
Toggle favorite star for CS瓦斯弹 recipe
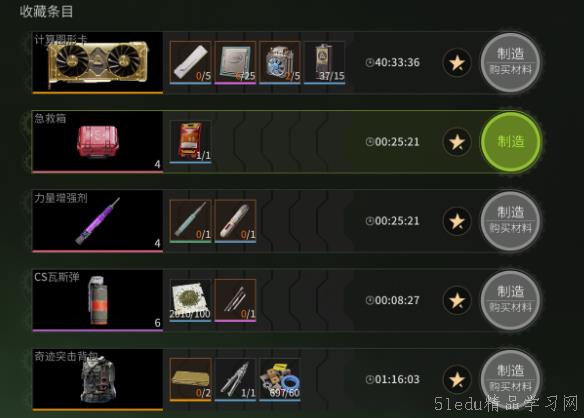click(457, 300)
